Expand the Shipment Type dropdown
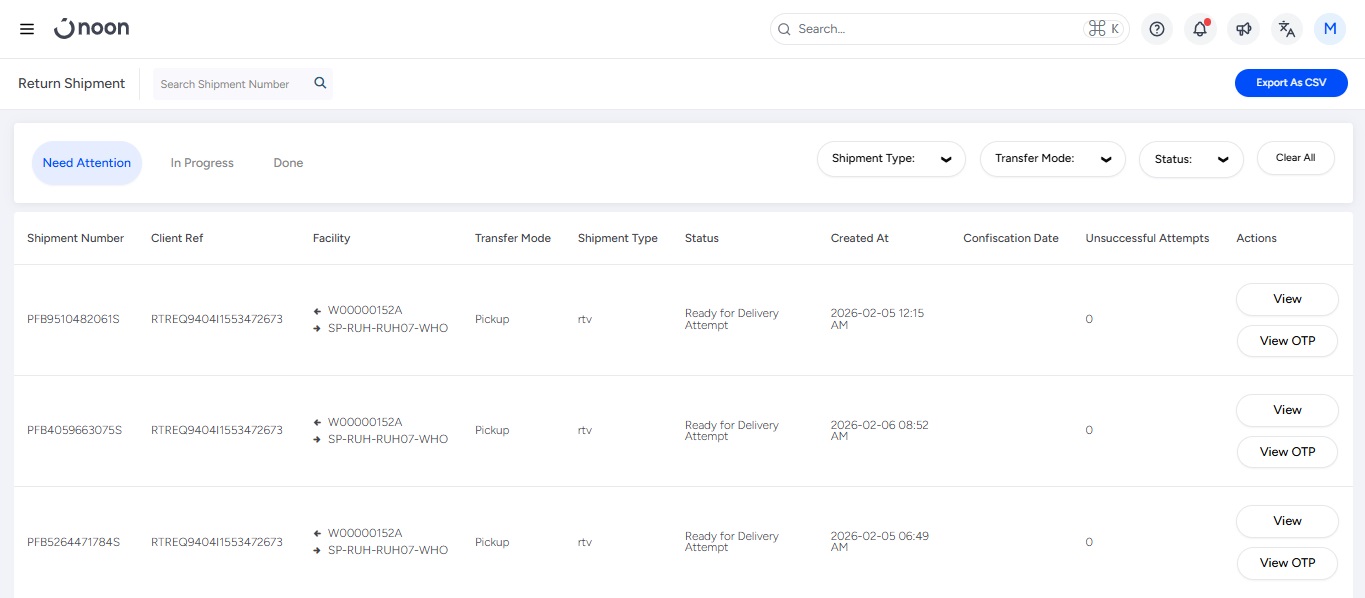 tap(891, 159)
